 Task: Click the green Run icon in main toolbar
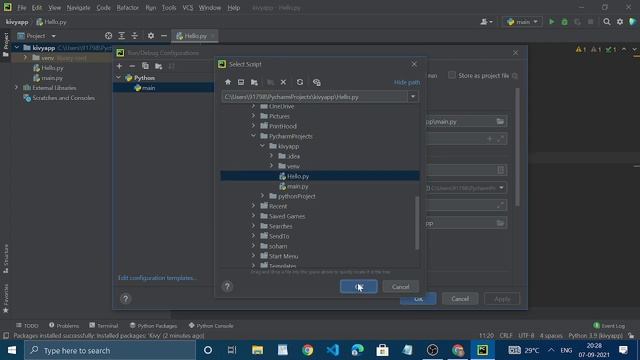551,22
